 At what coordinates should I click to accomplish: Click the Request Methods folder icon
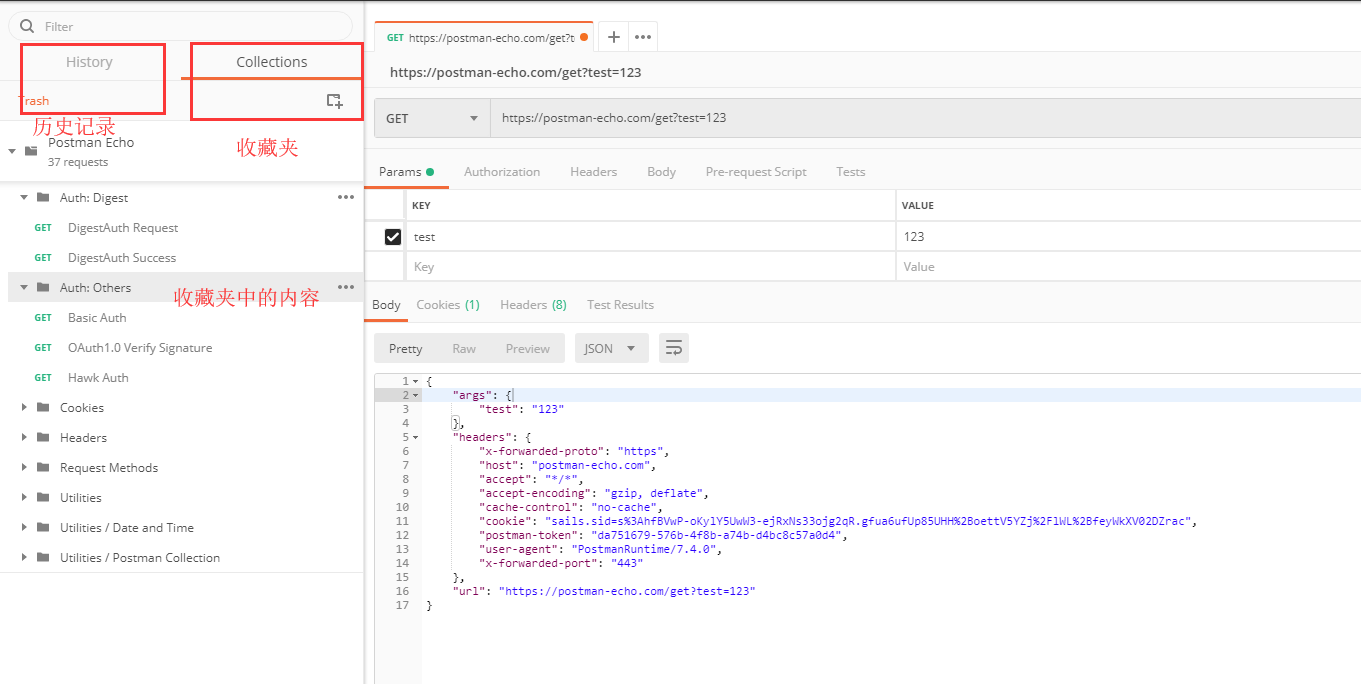click(x=43, y=467)
